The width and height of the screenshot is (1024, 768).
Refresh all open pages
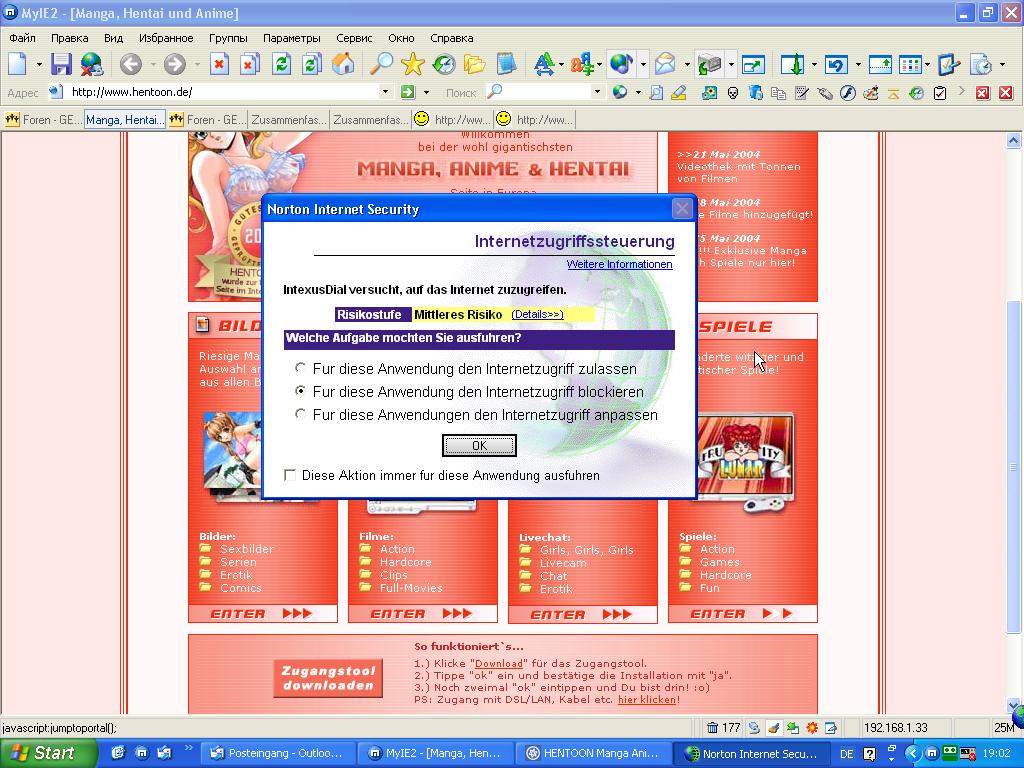[x=312, y=64]
